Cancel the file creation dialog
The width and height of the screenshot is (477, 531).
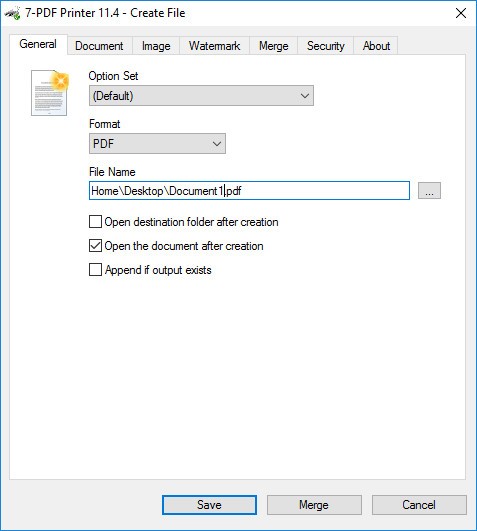tap(419, 505)
